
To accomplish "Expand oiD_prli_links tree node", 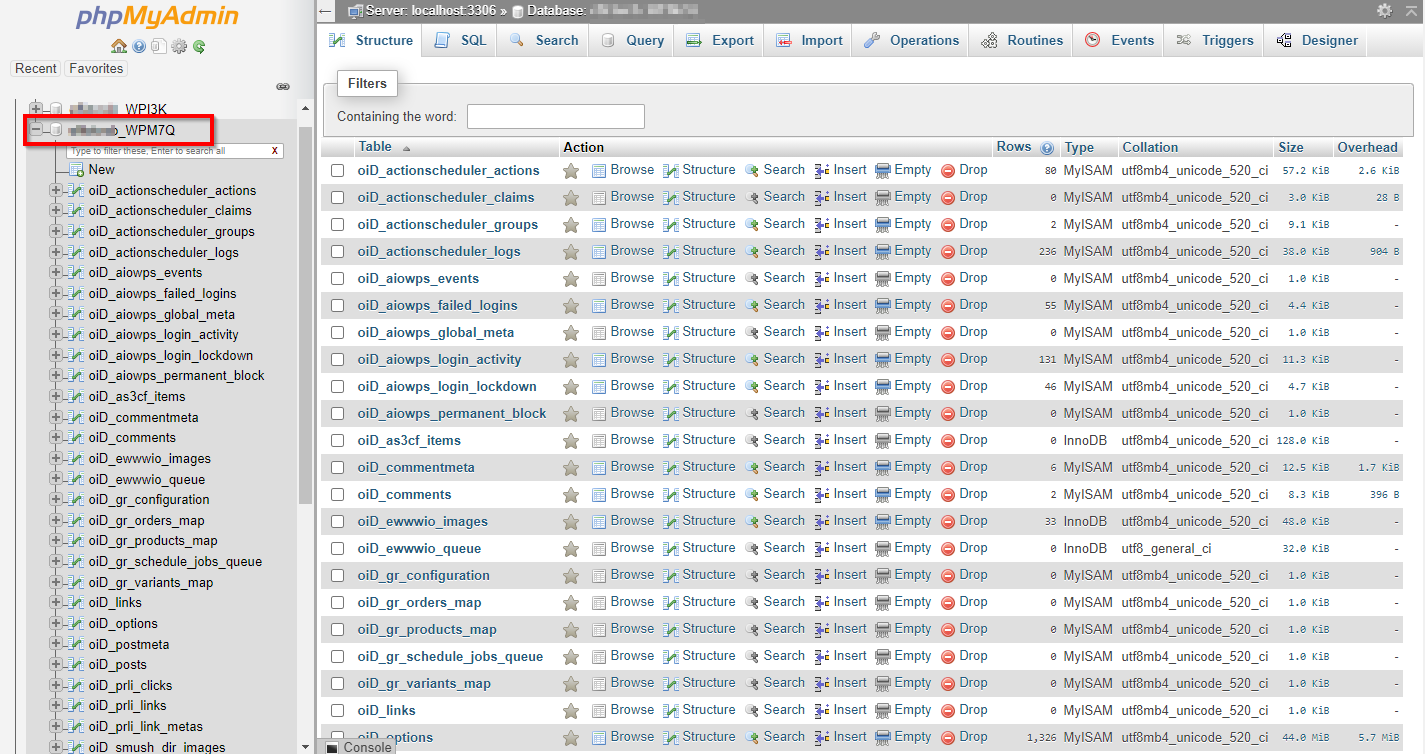I will point(56,706).
